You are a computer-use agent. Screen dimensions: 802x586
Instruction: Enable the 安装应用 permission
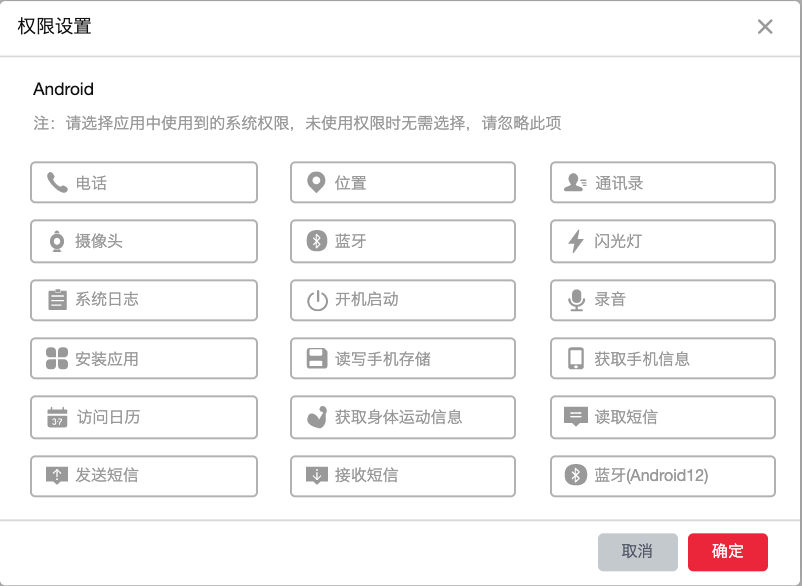point(143,359)
